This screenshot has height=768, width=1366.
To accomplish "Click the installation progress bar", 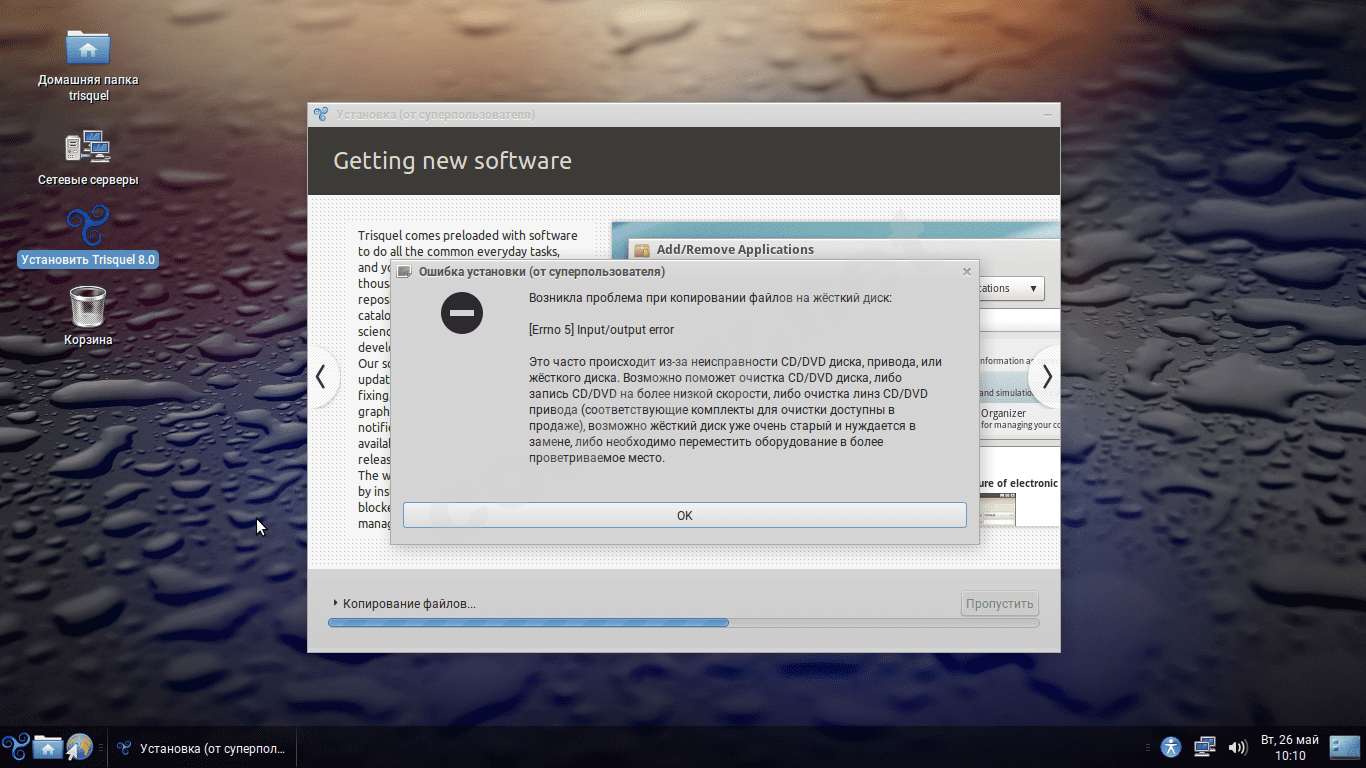I will [684, 622].
